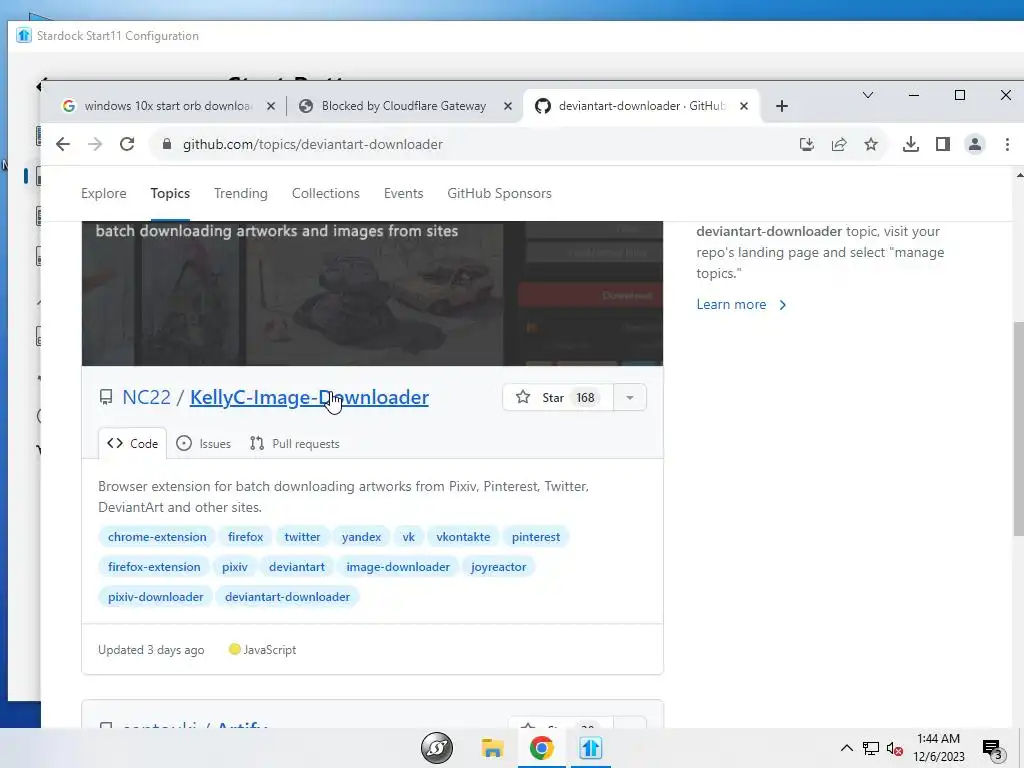
Task: Expand the star lists dropdown arrow
Action: tap(630, 397)
